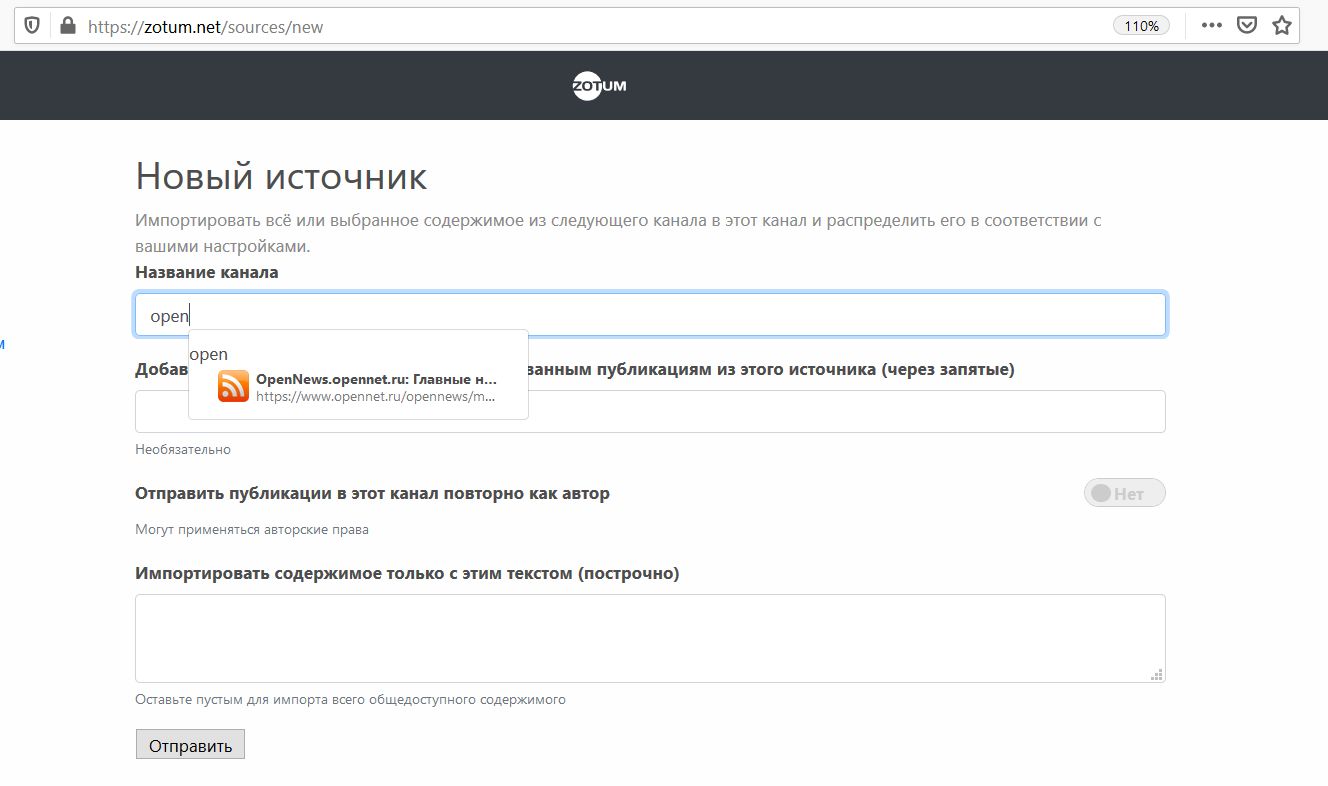Grab the textarea resize handle corner

click(1157, 675)
